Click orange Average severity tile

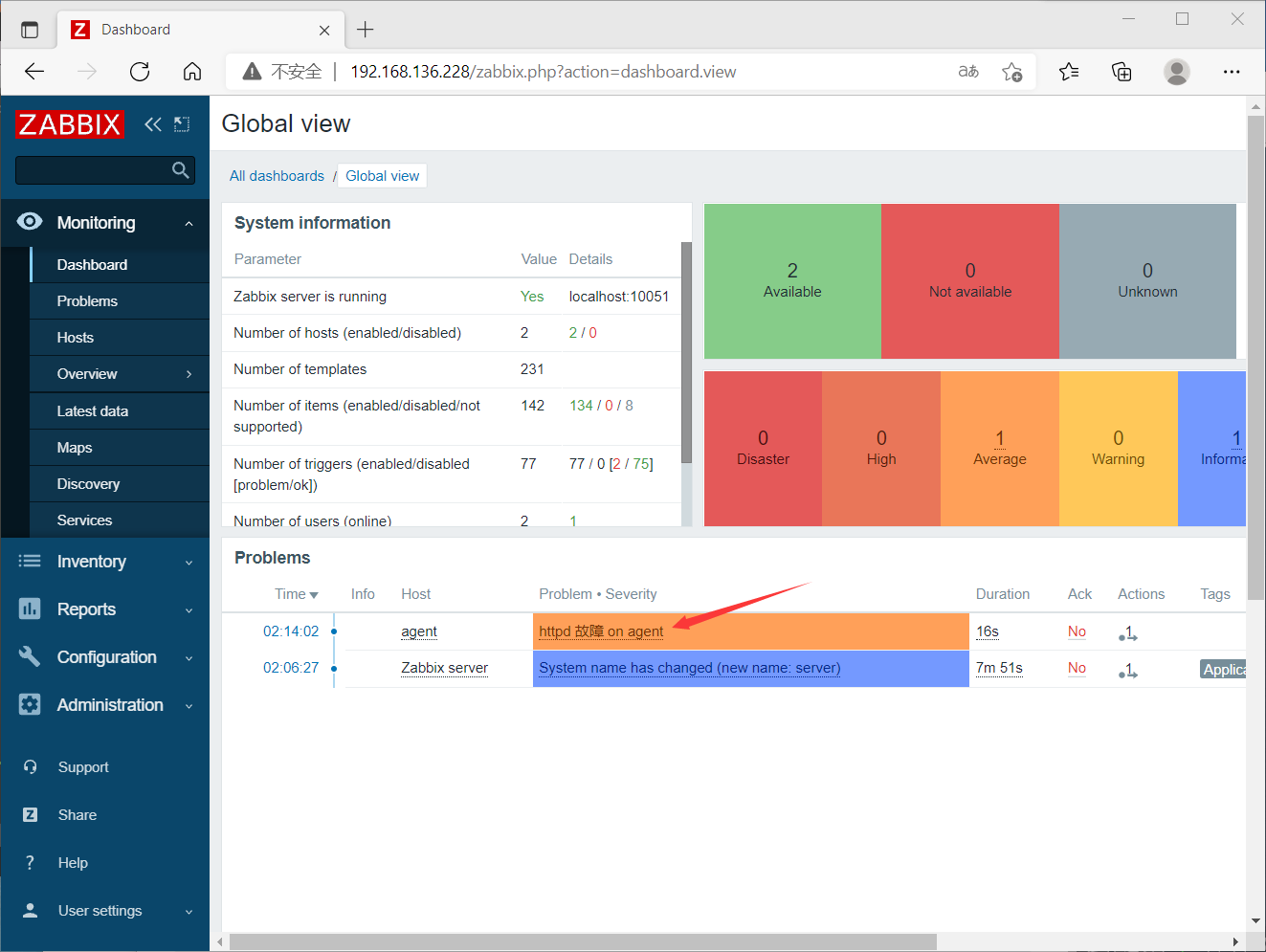coord(1000,449)
